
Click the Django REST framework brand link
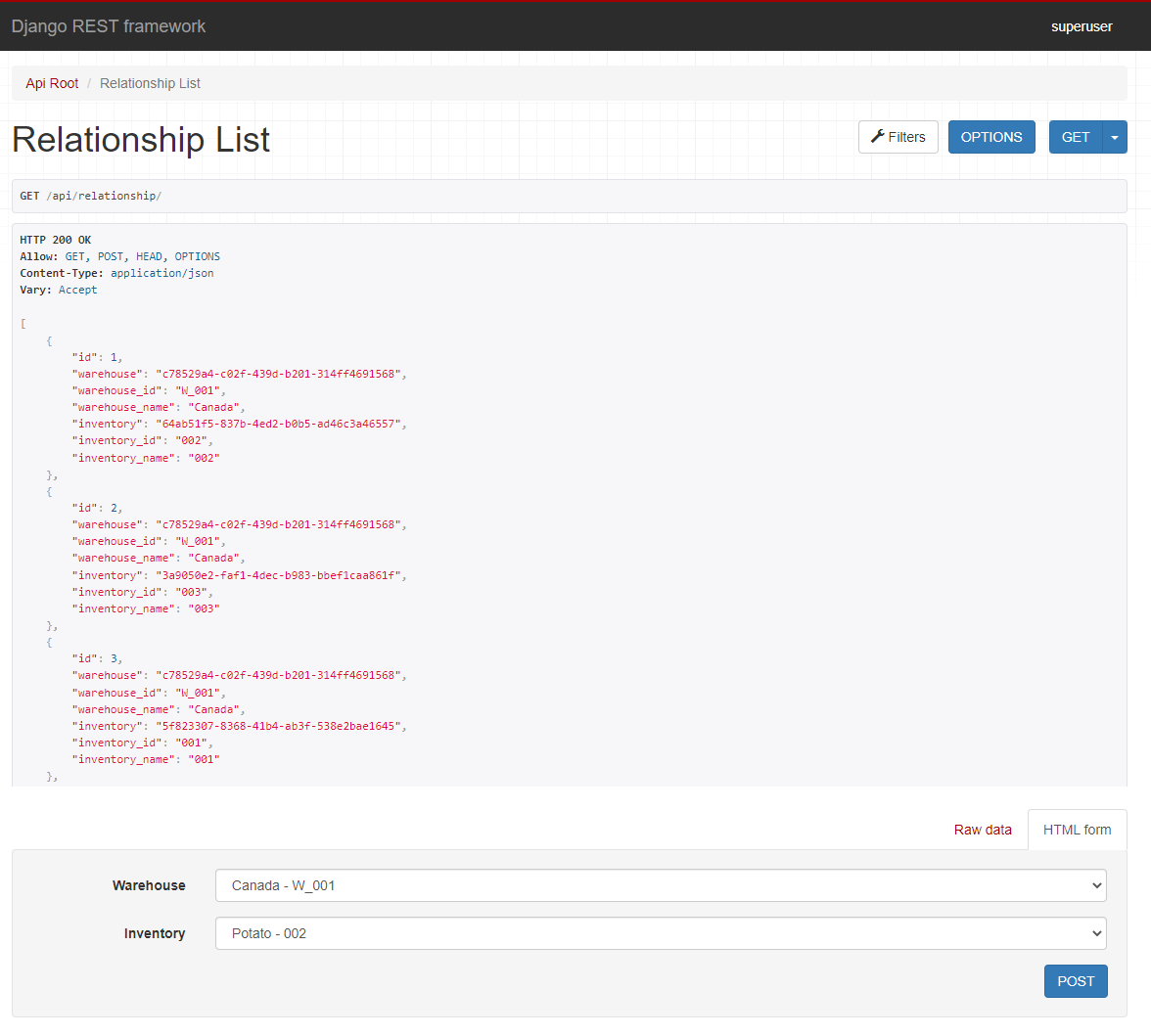(x=108, y=26)
